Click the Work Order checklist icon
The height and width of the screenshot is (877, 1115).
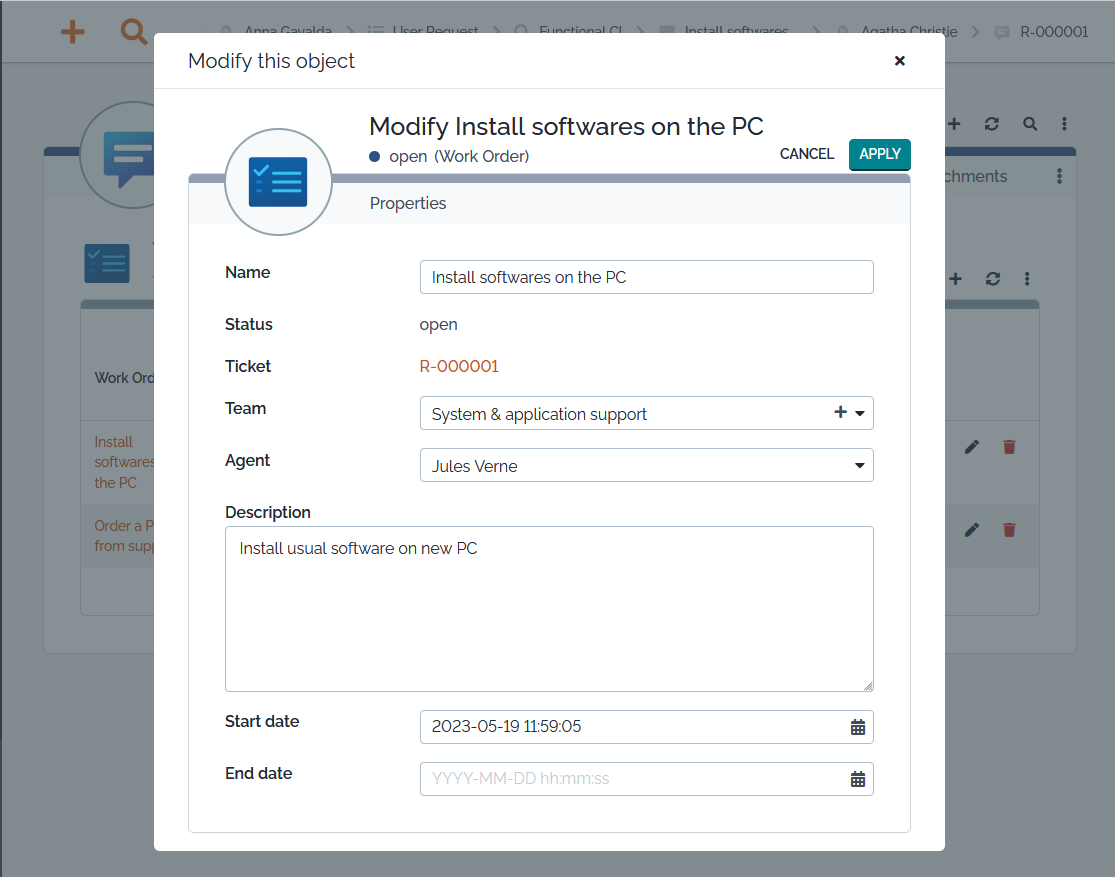tap(277, 182)
